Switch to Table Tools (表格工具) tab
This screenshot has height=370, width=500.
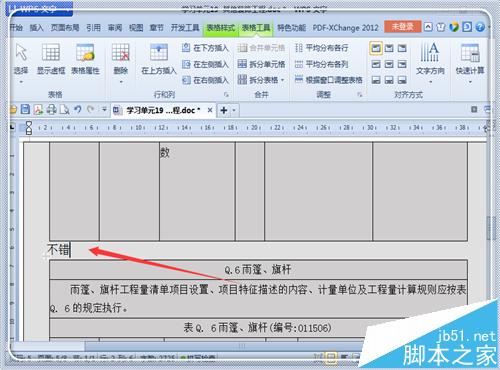click(x=256, y=27)
